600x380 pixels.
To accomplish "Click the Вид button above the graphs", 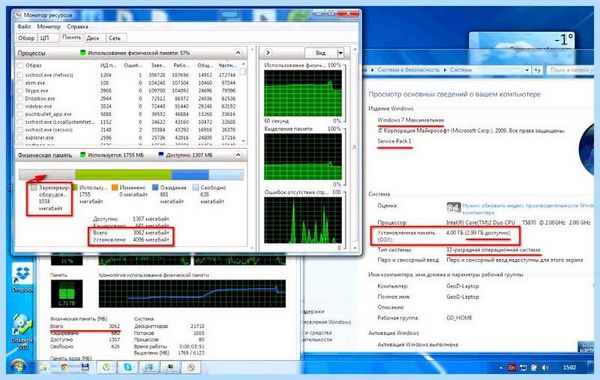I will (321, 52).
